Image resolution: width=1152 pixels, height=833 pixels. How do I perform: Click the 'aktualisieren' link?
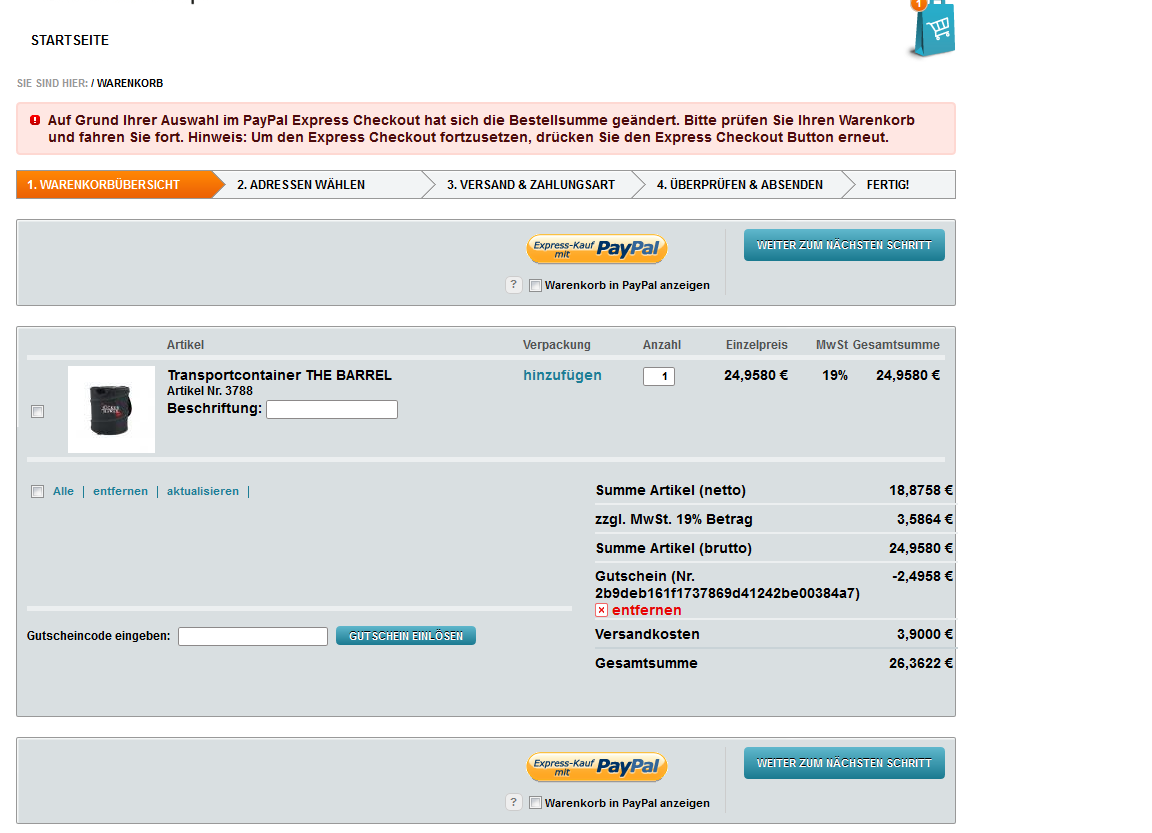point(203,491)
